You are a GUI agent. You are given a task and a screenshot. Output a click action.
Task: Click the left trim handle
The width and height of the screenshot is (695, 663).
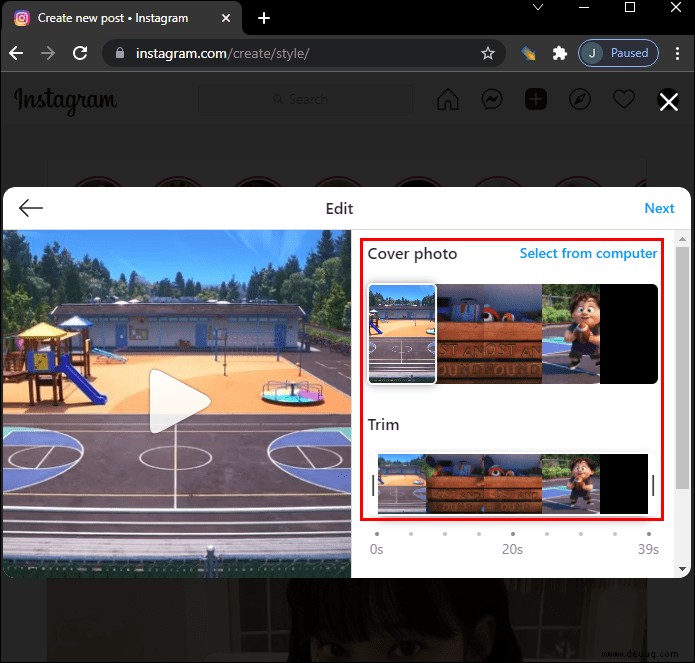pos(373,485)
